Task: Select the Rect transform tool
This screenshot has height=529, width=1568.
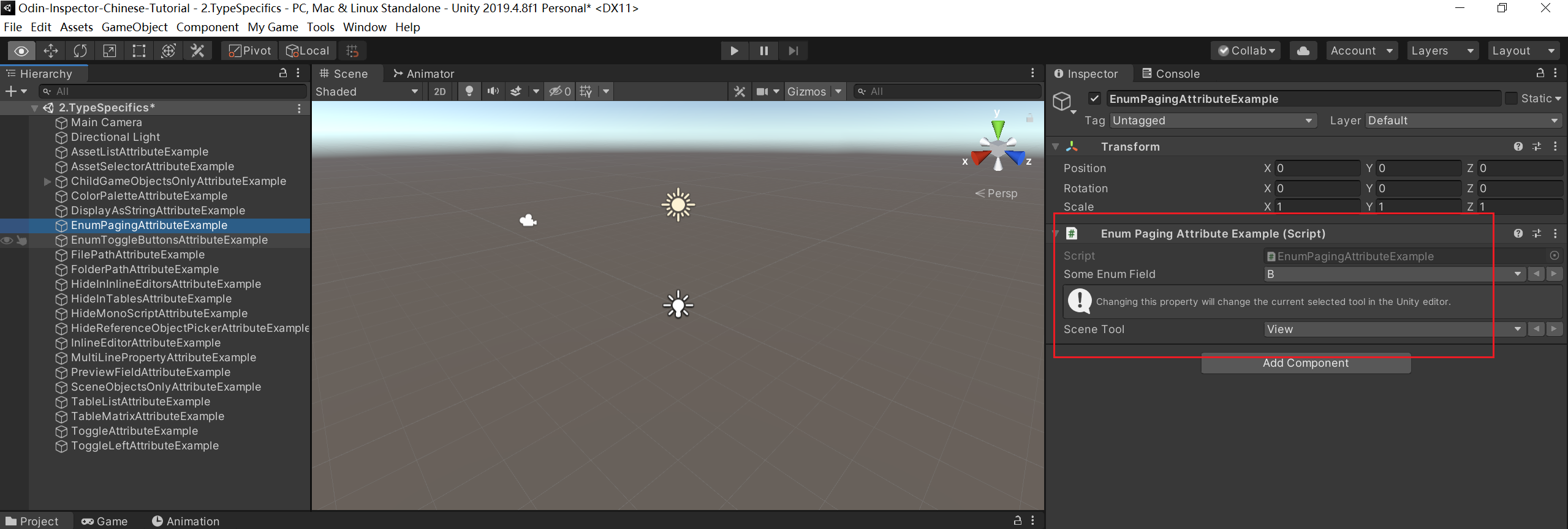Action: (x=139, y=51)
